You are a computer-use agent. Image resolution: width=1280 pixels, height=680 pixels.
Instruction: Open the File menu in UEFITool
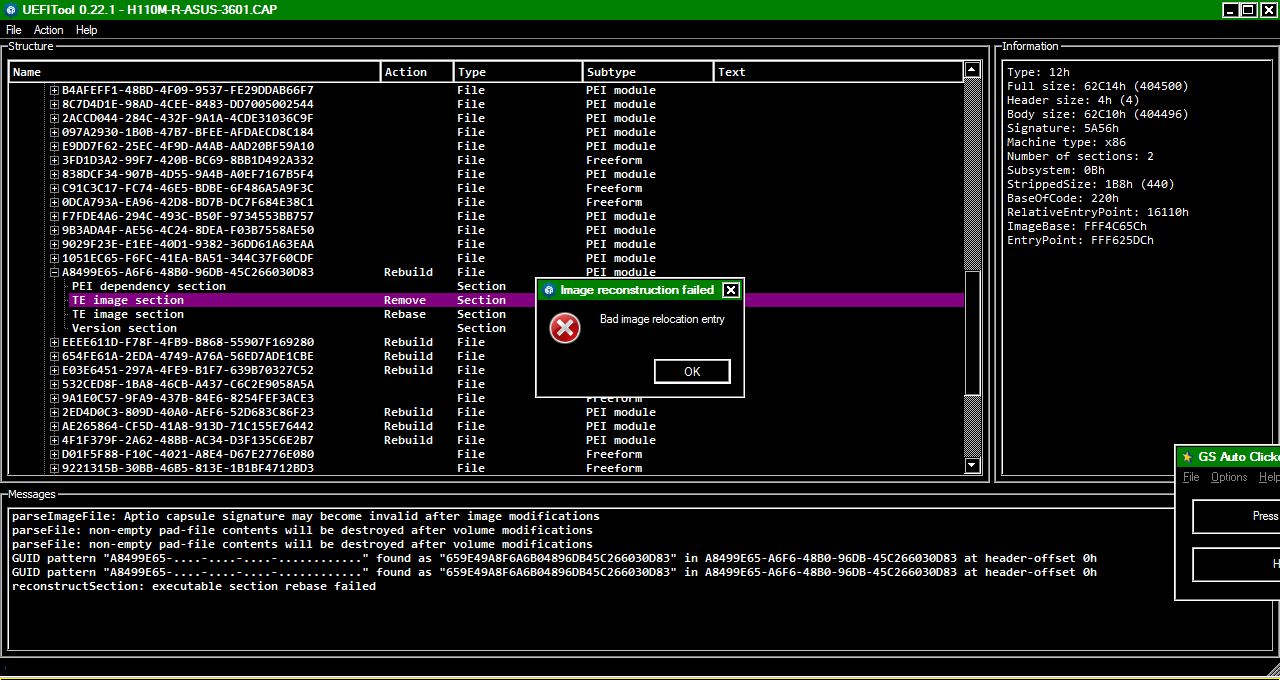[13, 30]
